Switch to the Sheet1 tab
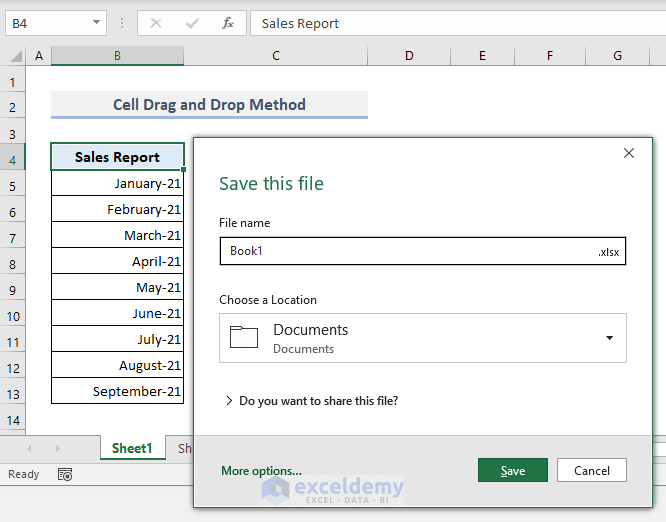Screen dimensions: 666x522 pyautogui.click(x=132, y=448)
